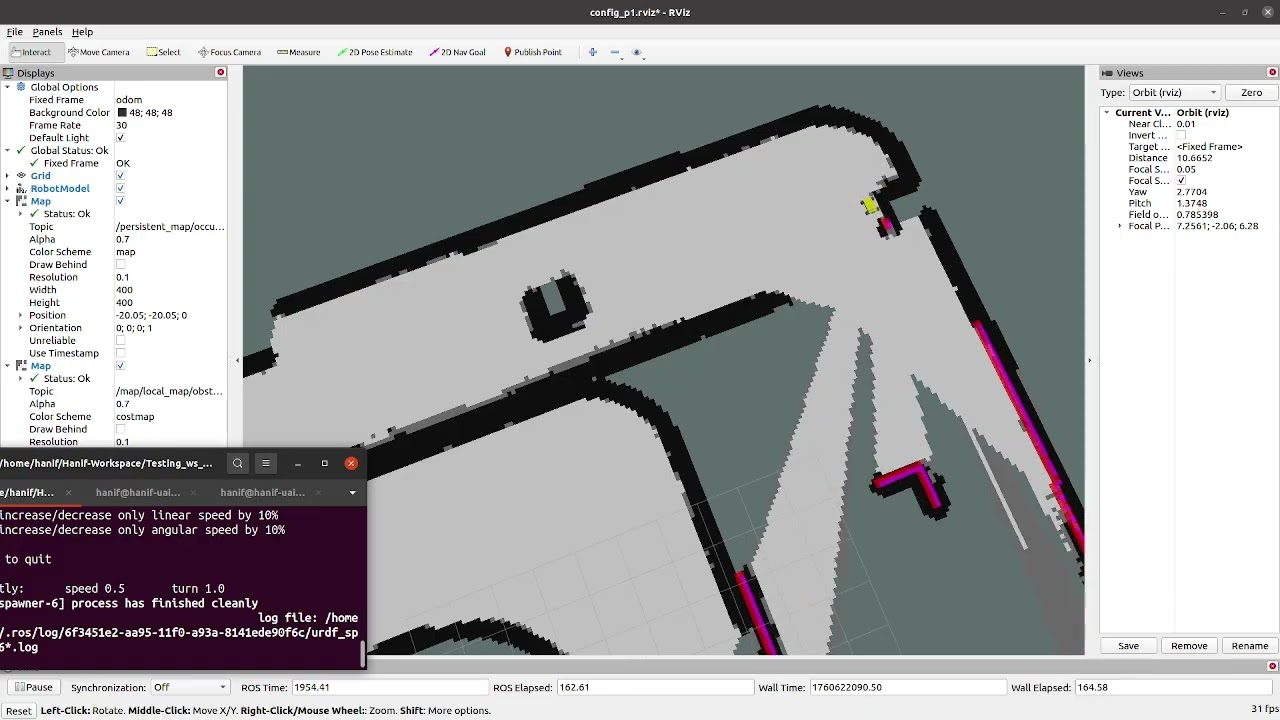Switch to the third terminal tab
Image resolution: width=1280 pixels, height=720 pixels.
pyautogui.click(x=263, y=493)
